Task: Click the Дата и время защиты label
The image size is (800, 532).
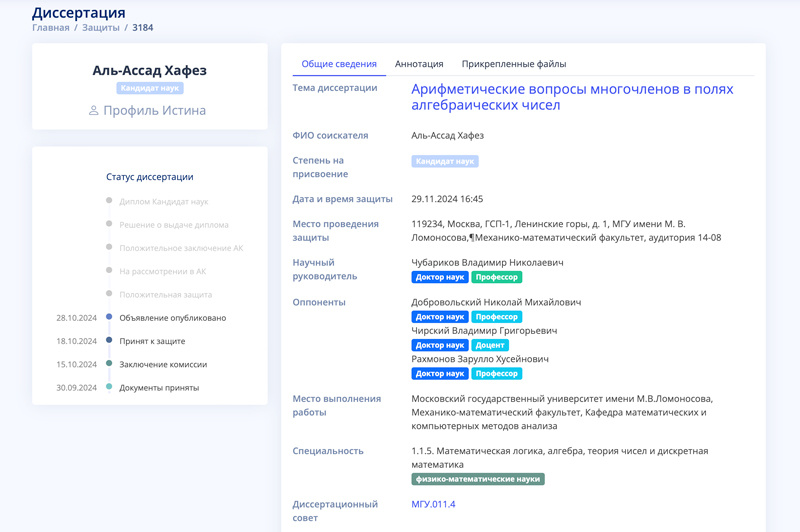Action: coord(342,199)
